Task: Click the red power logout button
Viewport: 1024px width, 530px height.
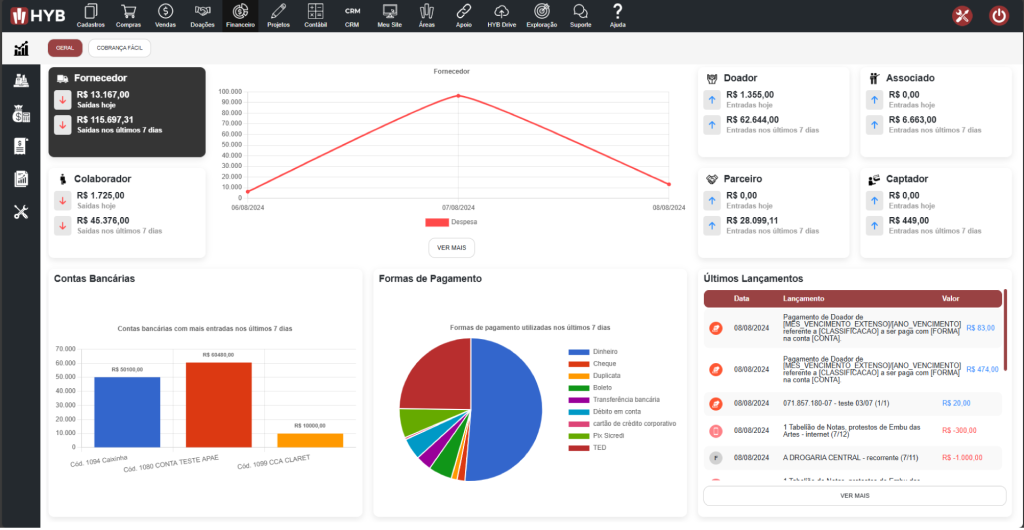Action: click(x=998, y=15)
